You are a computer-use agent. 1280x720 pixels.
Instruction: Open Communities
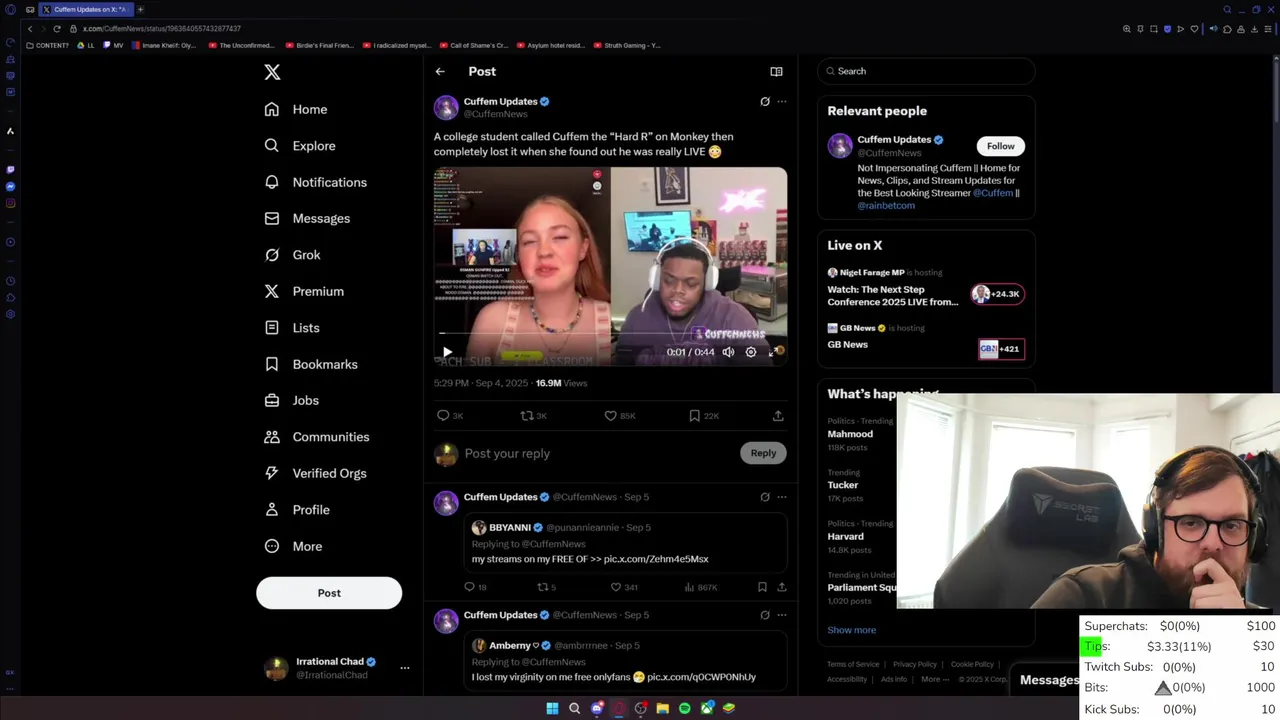pyautogui.click(x=317, y=437)
